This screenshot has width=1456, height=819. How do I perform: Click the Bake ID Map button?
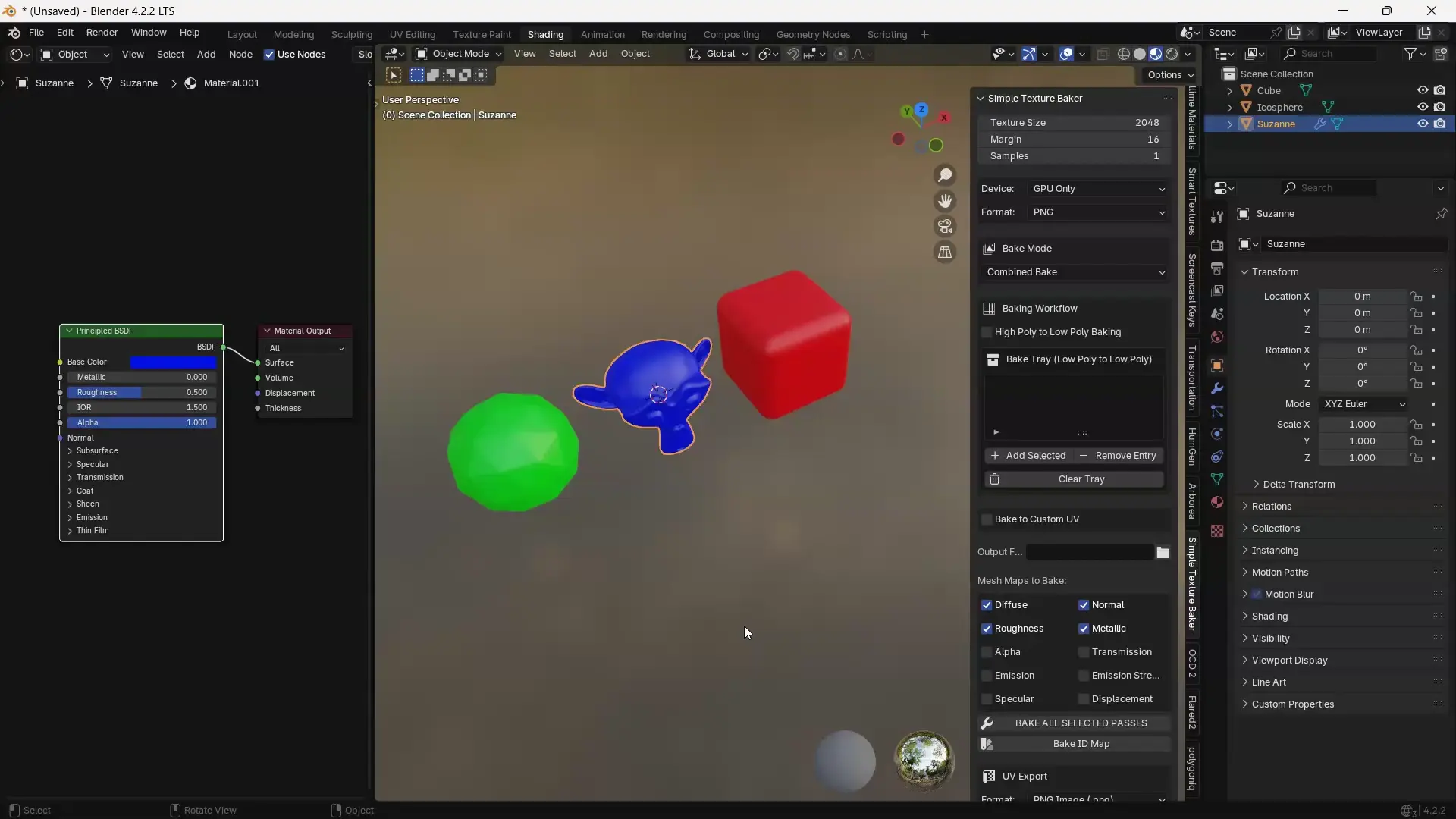1075,744
